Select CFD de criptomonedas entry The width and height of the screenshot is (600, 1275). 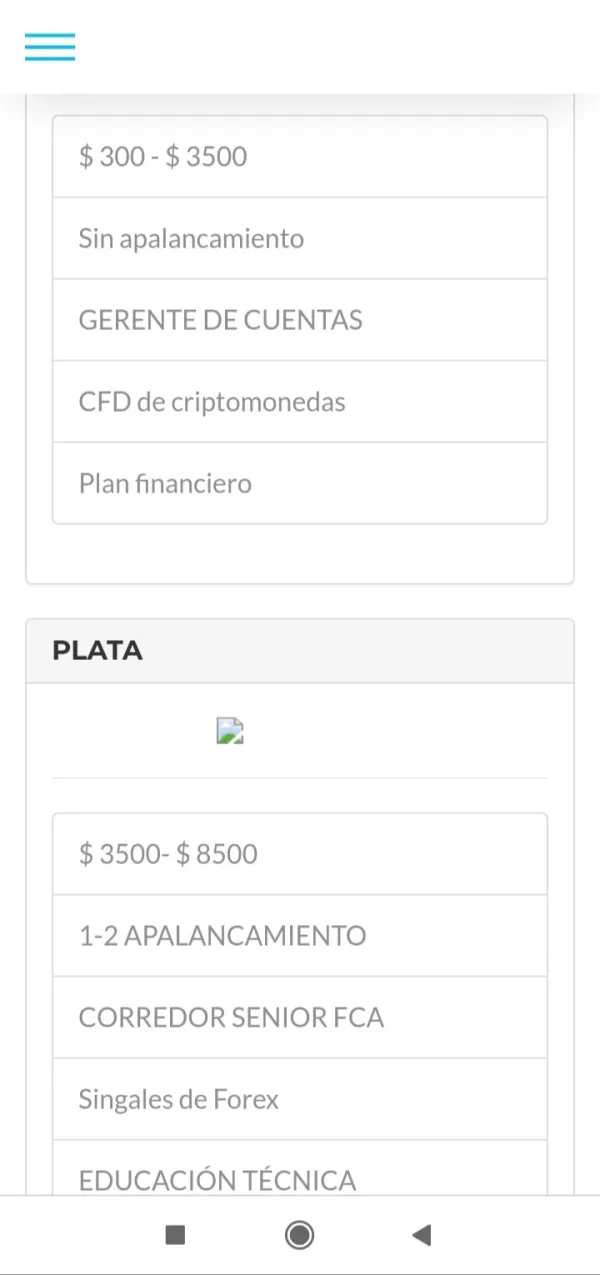pos(299,402)
